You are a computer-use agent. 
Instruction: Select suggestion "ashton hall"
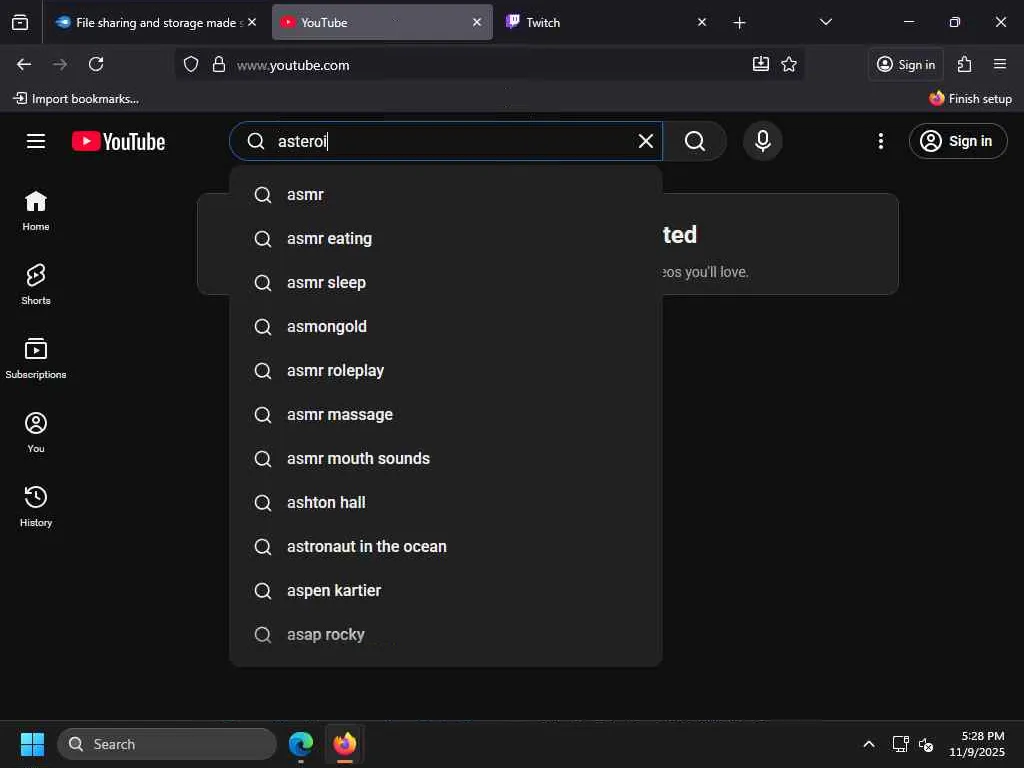point(446,502)
